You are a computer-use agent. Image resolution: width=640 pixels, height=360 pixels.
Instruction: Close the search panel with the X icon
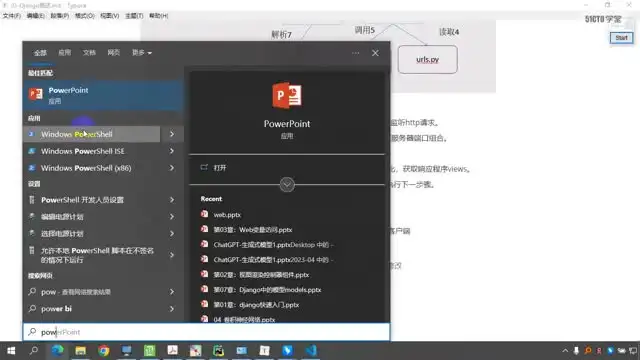point(375,53)
